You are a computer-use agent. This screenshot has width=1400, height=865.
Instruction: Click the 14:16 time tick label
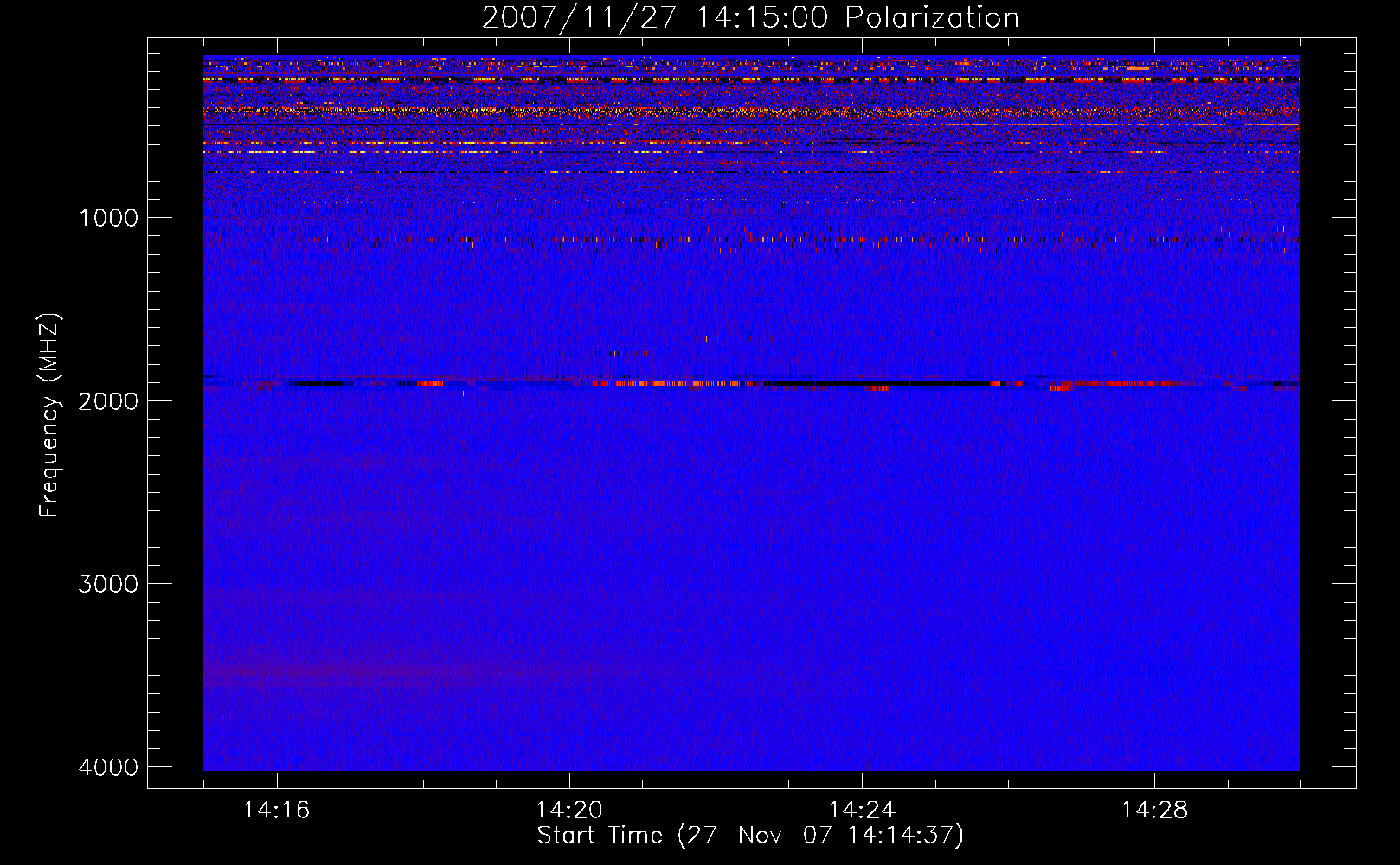(x=276, y=811)
